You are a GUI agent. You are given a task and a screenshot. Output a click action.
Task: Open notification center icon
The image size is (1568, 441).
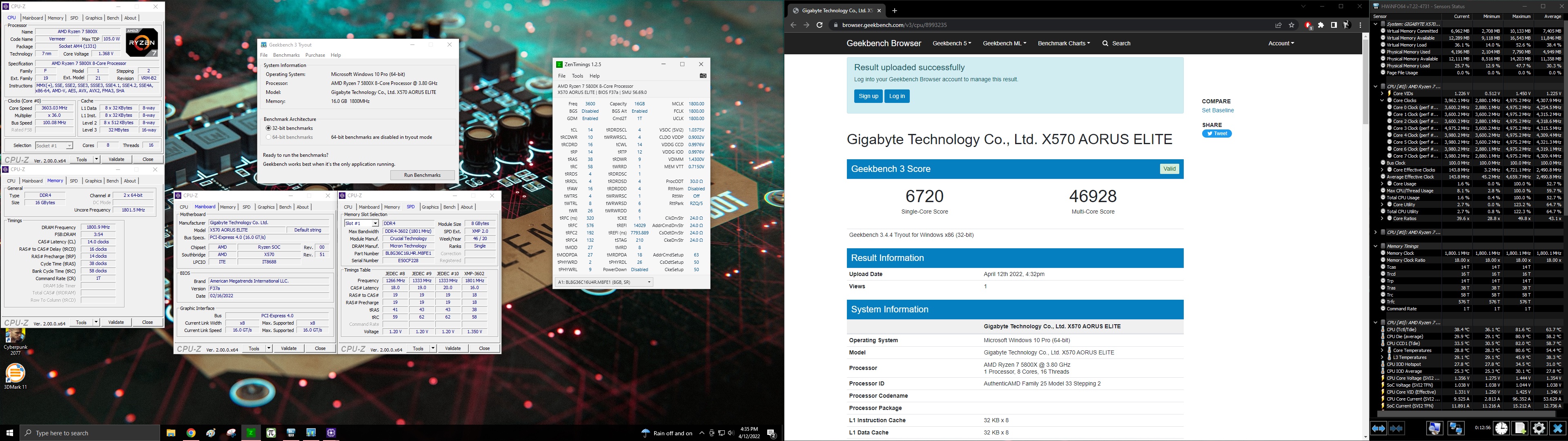coord(771,433)
